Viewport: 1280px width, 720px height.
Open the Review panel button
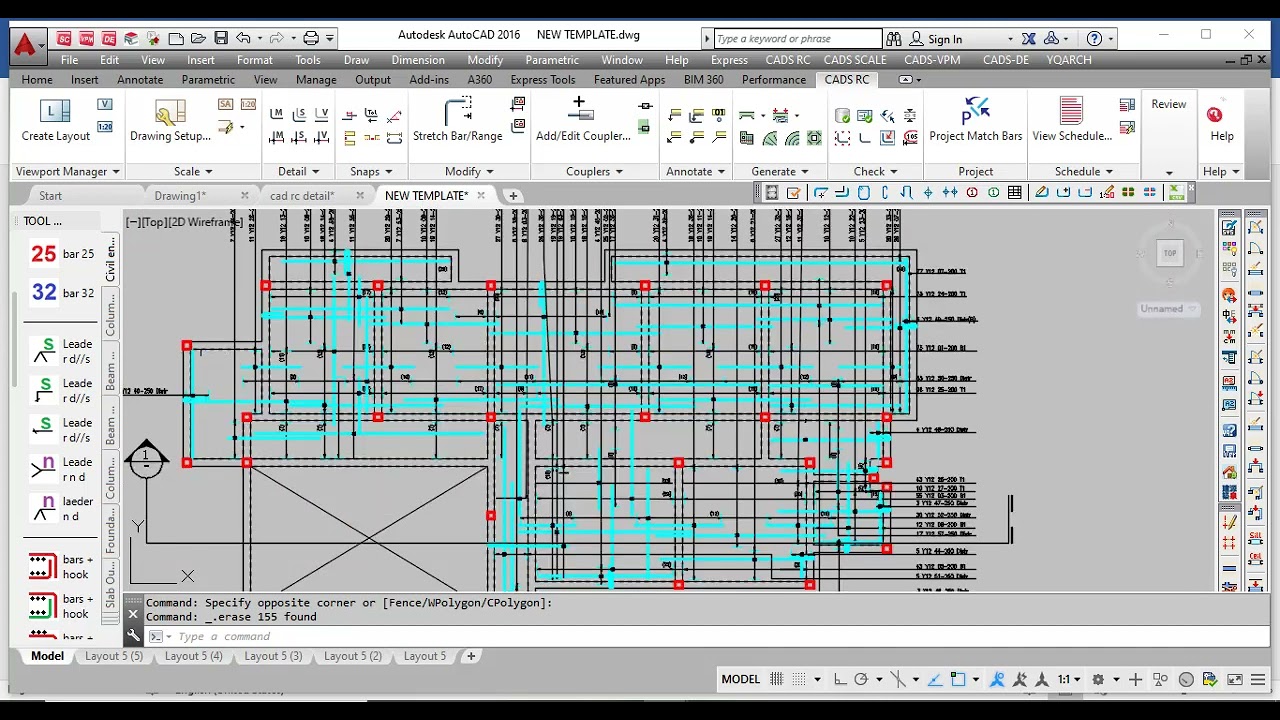(x=1168, y=104)
